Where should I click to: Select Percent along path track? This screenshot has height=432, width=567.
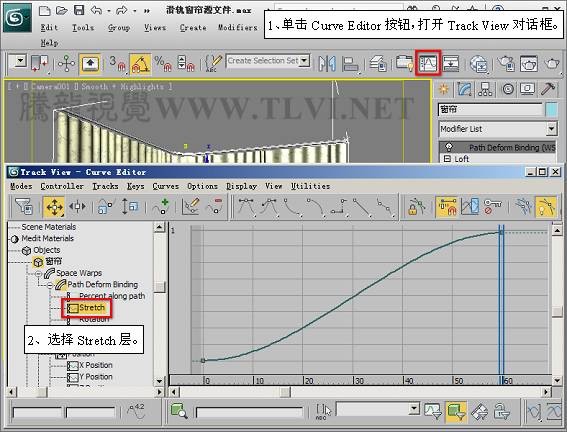(x=112, y=296)
